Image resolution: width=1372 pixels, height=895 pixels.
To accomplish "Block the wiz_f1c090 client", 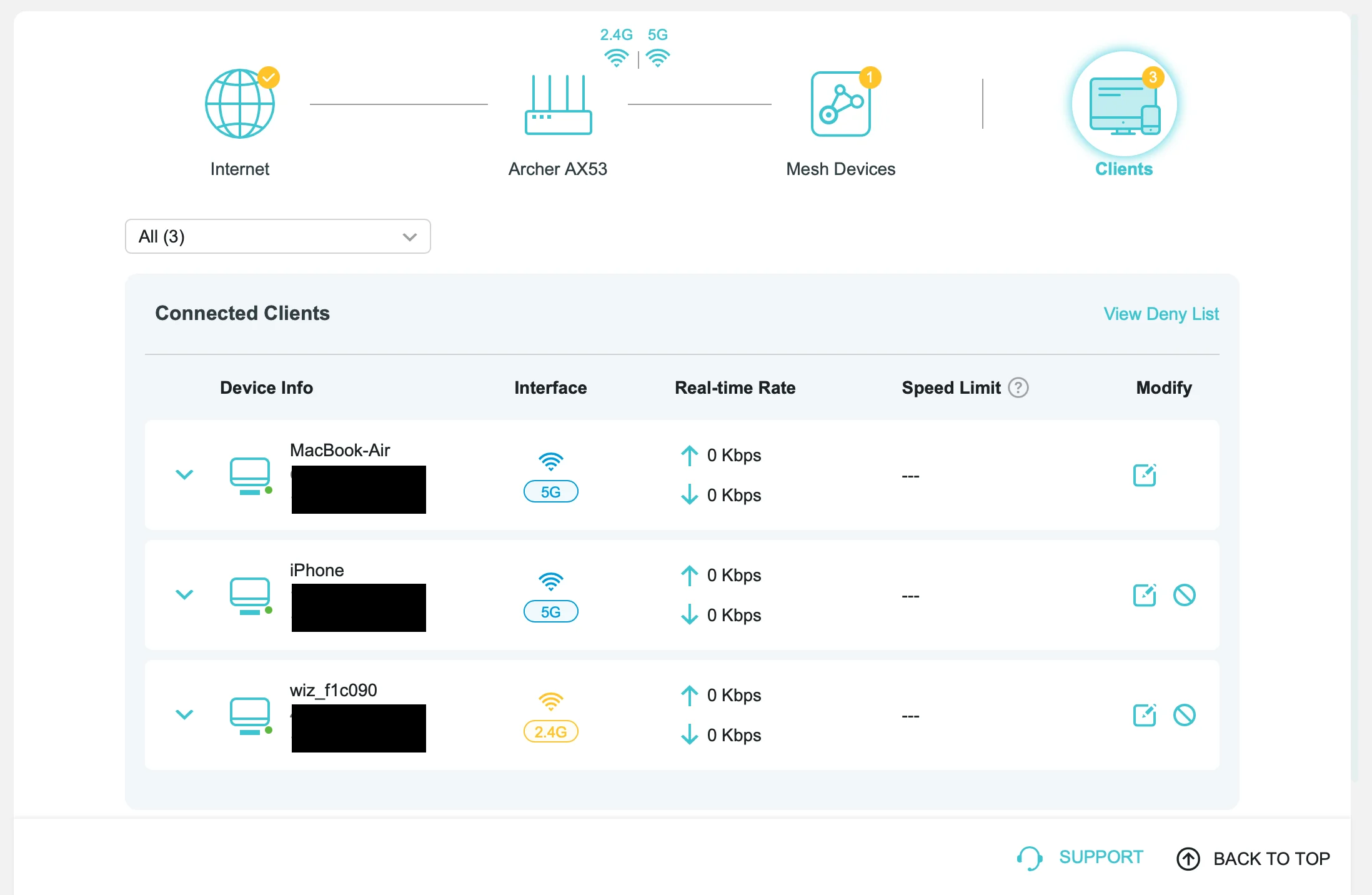I will tap(1184, 715).
